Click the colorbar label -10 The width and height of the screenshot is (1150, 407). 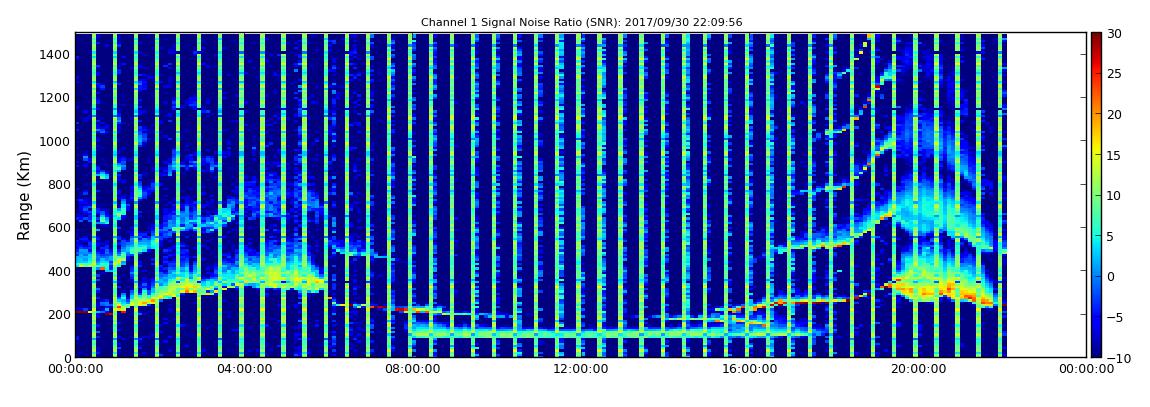1118,359
